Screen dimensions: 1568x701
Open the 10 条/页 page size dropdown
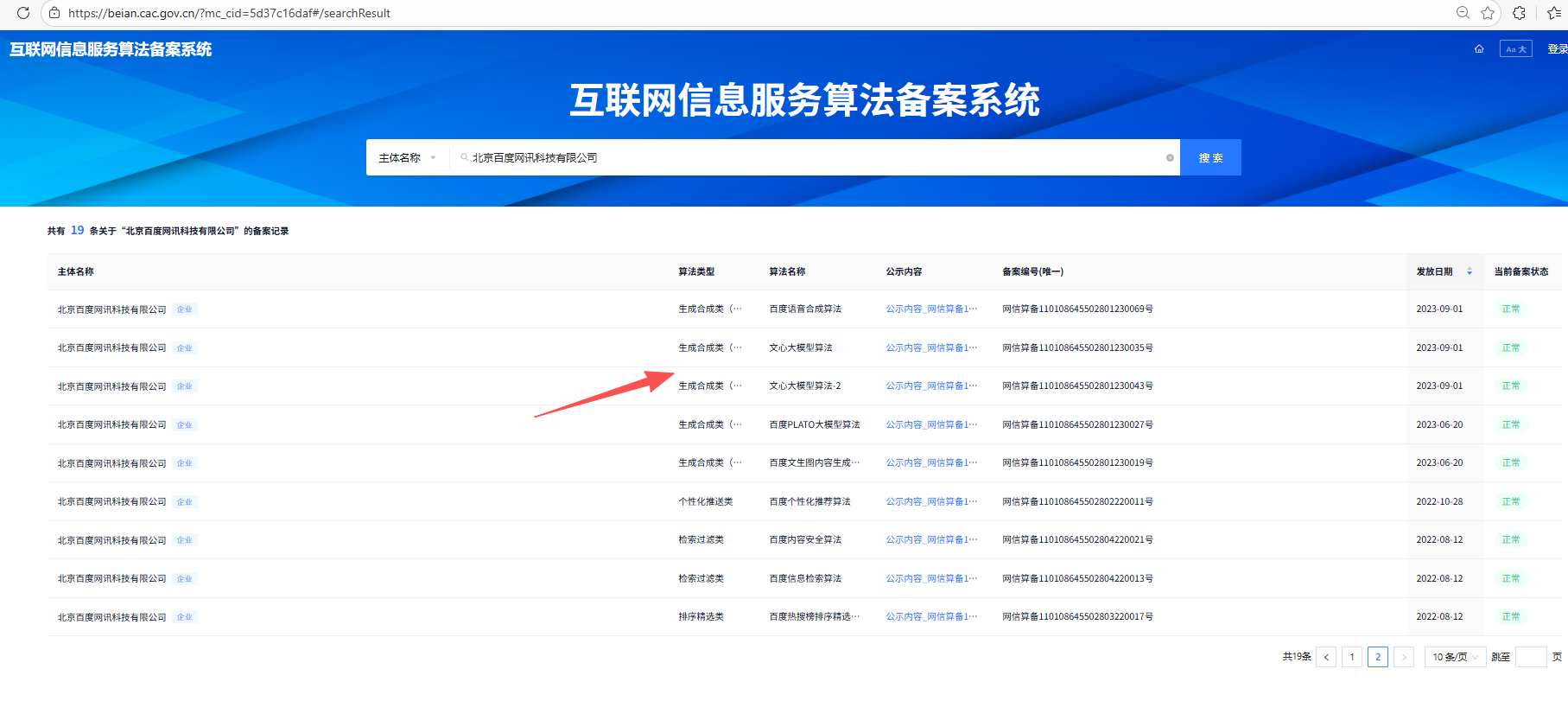click(x=1456, y=657)
